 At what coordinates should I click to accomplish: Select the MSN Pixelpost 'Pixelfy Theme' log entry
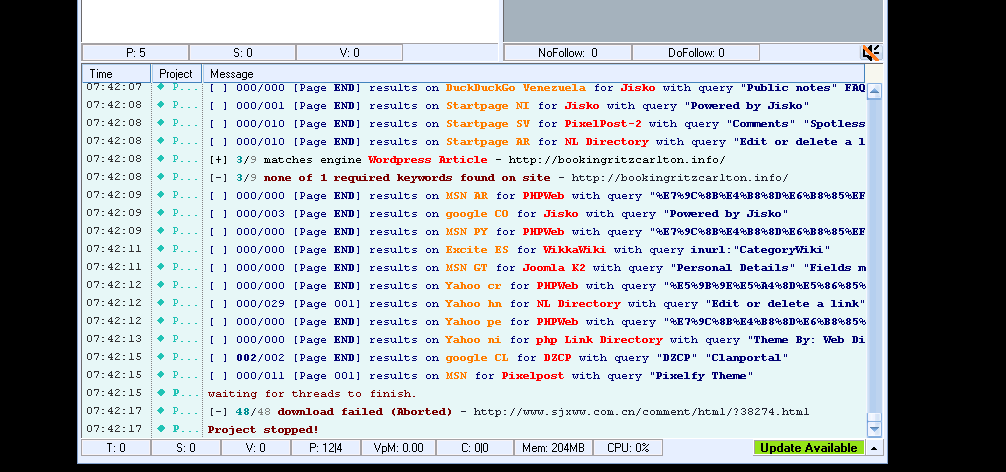[481, 375]
